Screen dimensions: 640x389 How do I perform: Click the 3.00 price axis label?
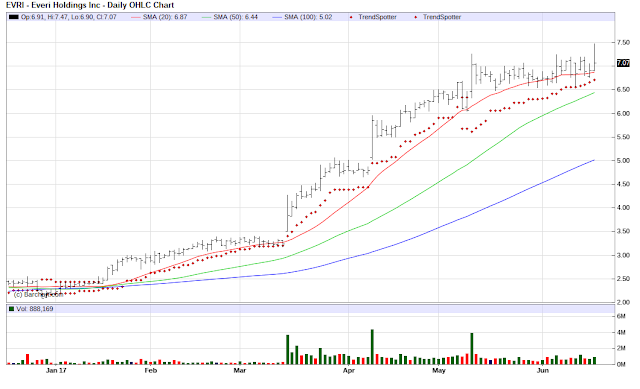(x=623, y=255)
